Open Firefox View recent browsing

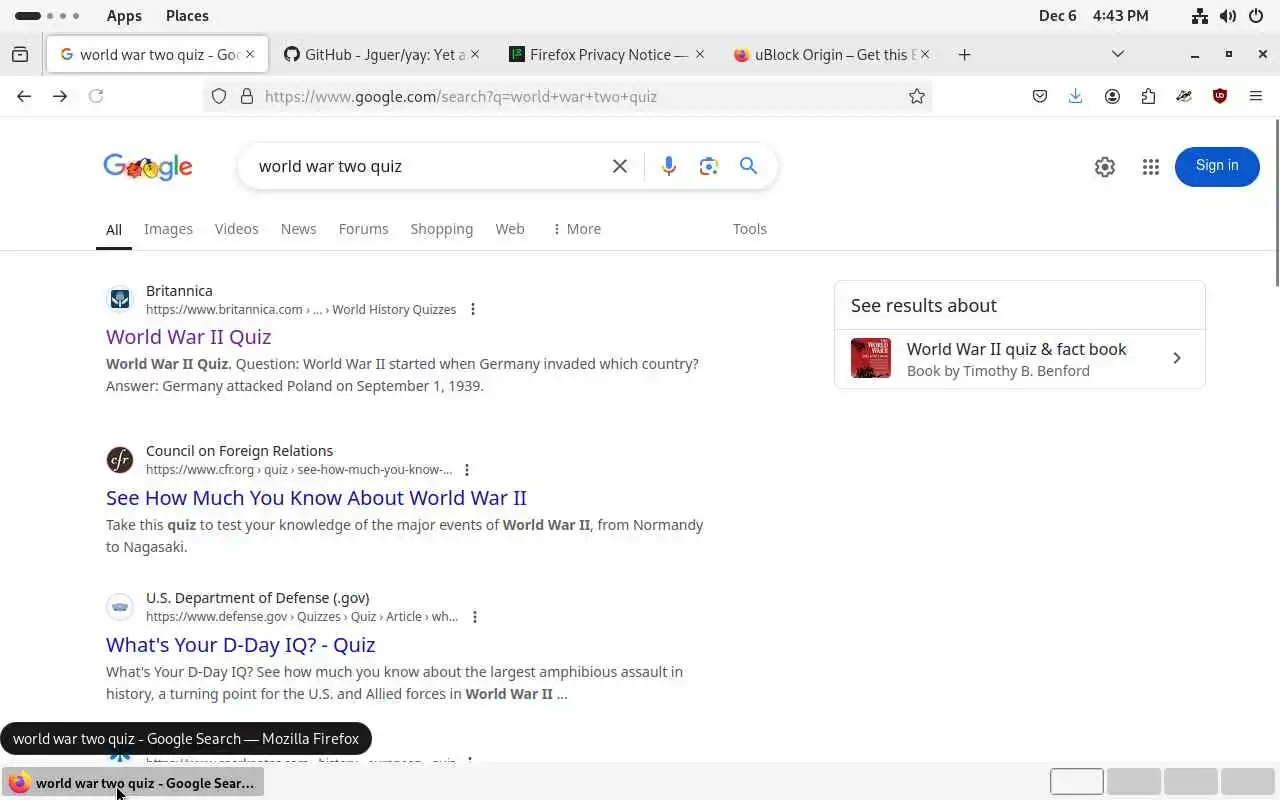tap(20, 55)
